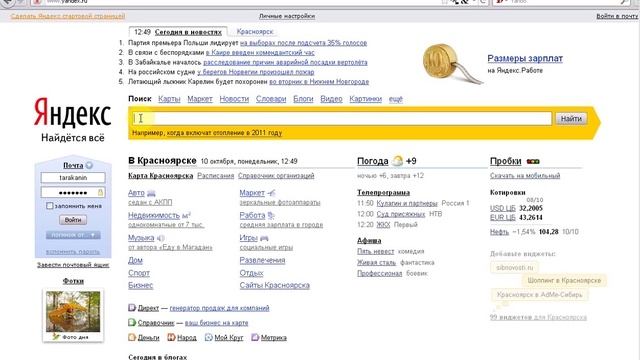The image size is (640, 360).
Task: Click the car icon next to Авто
Action: (151, 193)
